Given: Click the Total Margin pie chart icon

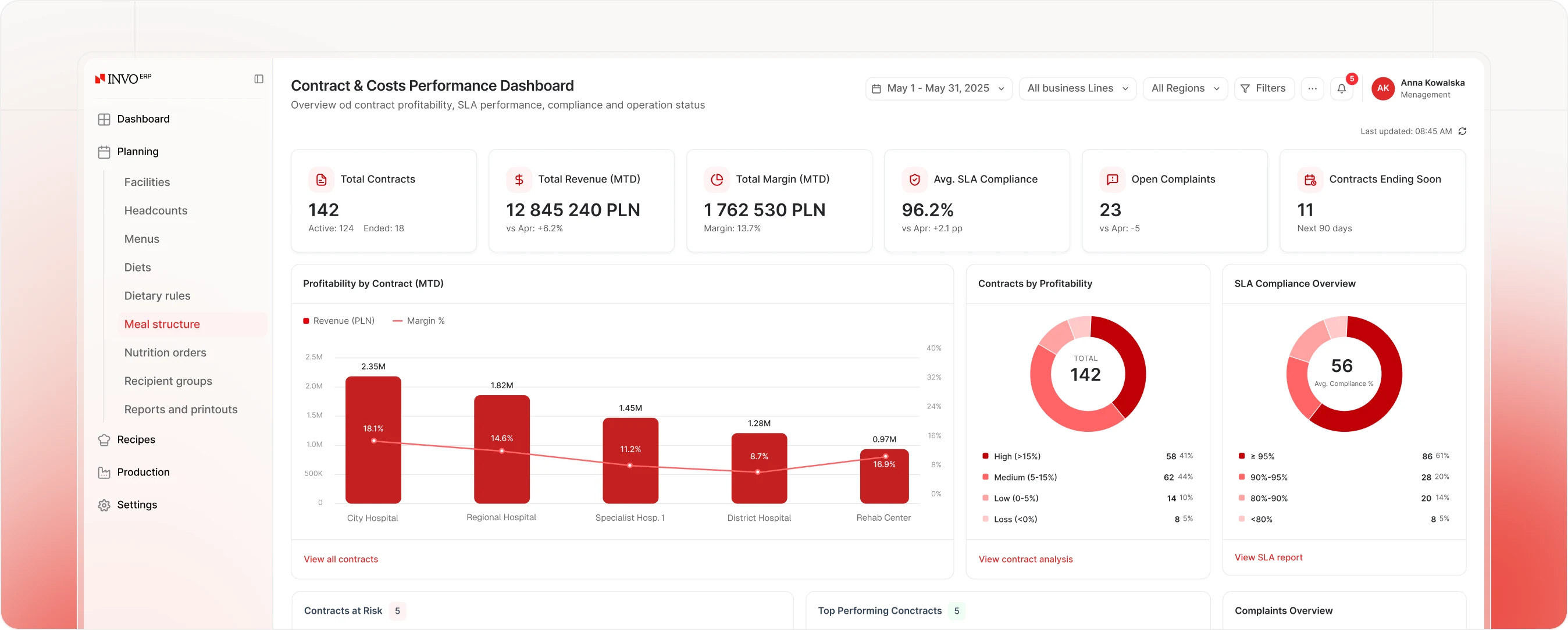Looking at the screenshot, I should tap(717, 180).
